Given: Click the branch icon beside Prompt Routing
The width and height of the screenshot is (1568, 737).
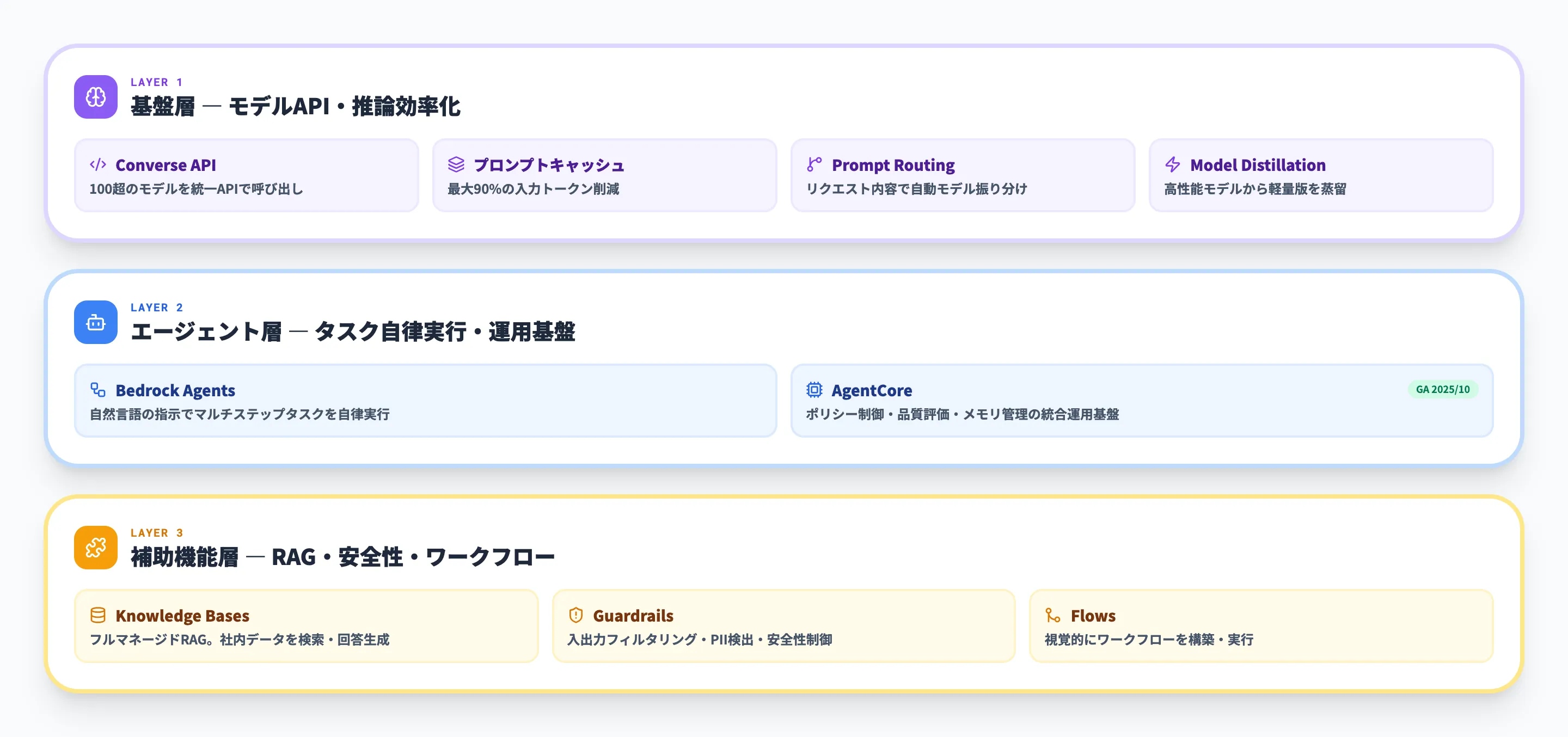Looking at the screenshot, I should click(814, 164).
